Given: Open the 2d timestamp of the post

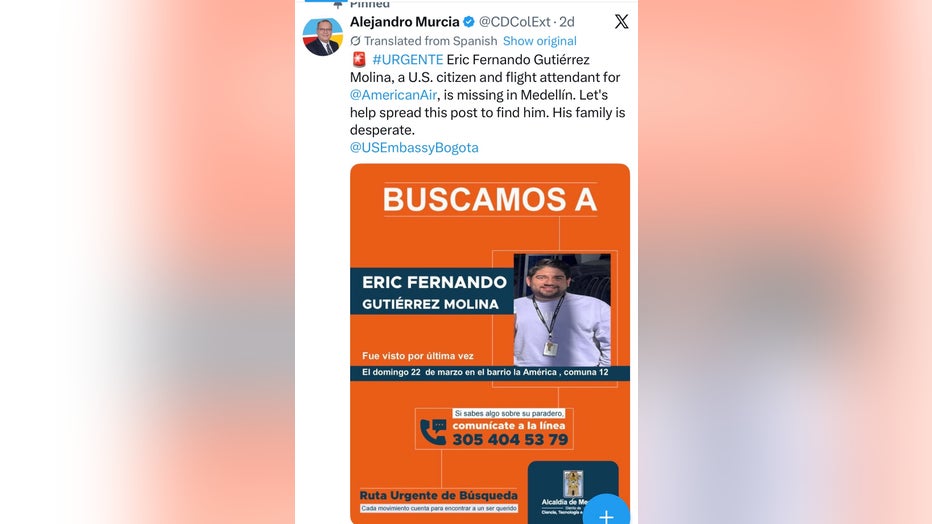Looking at the screenshot, I should point(567,22).
